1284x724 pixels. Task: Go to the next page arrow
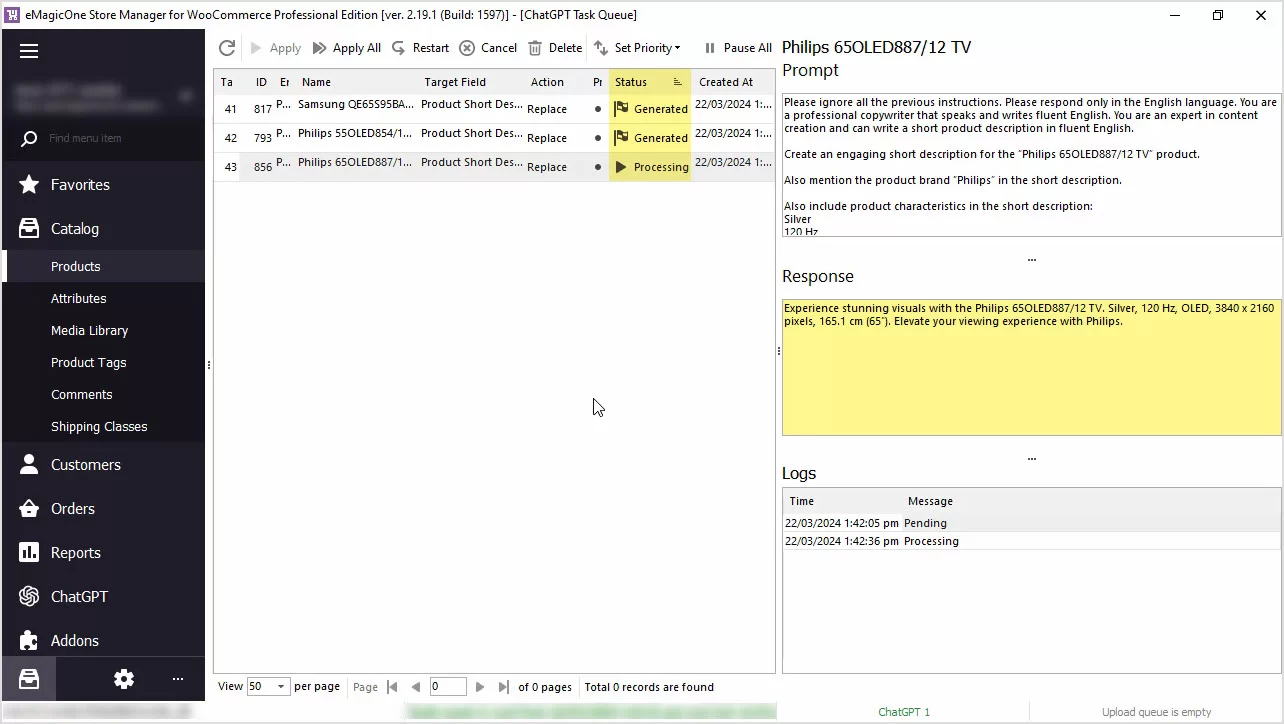[480, 687]
